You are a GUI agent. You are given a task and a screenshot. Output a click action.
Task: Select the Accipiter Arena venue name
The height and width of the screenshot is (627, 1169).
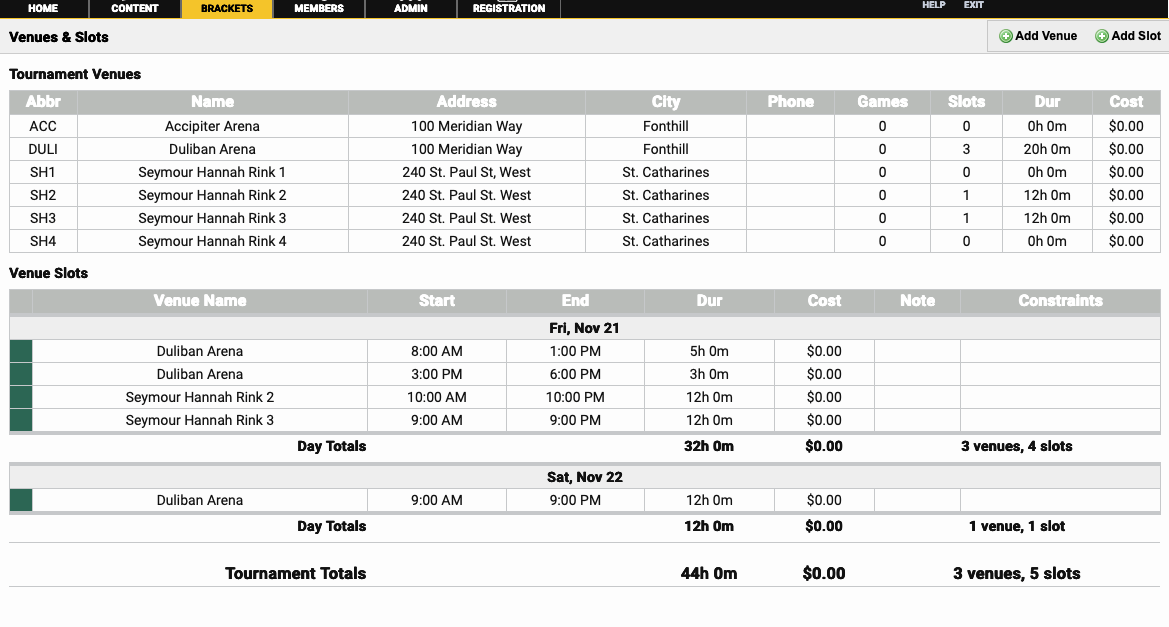tap(212, 126)
